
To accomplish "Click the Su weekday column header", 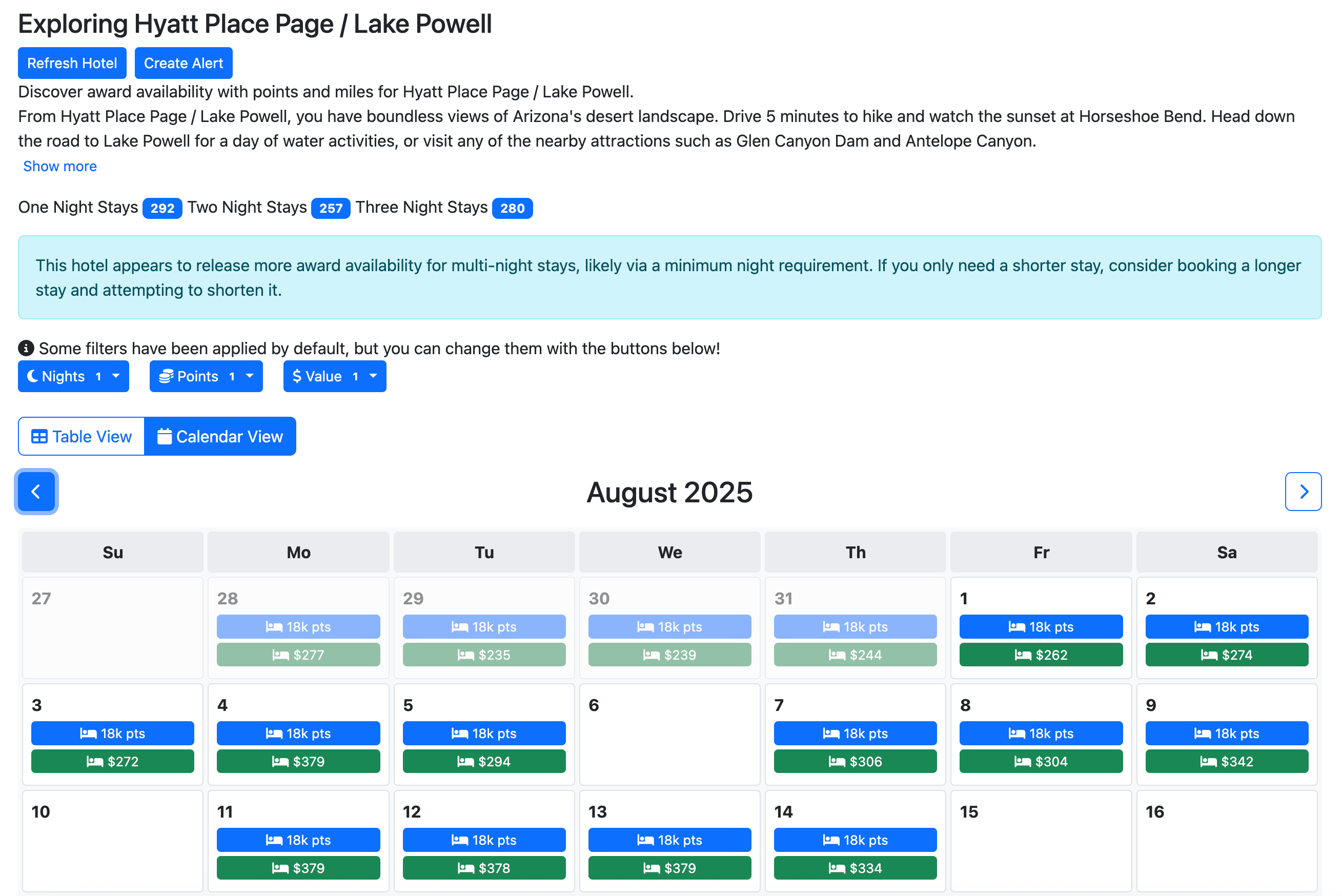I will (x=113, y=552).
